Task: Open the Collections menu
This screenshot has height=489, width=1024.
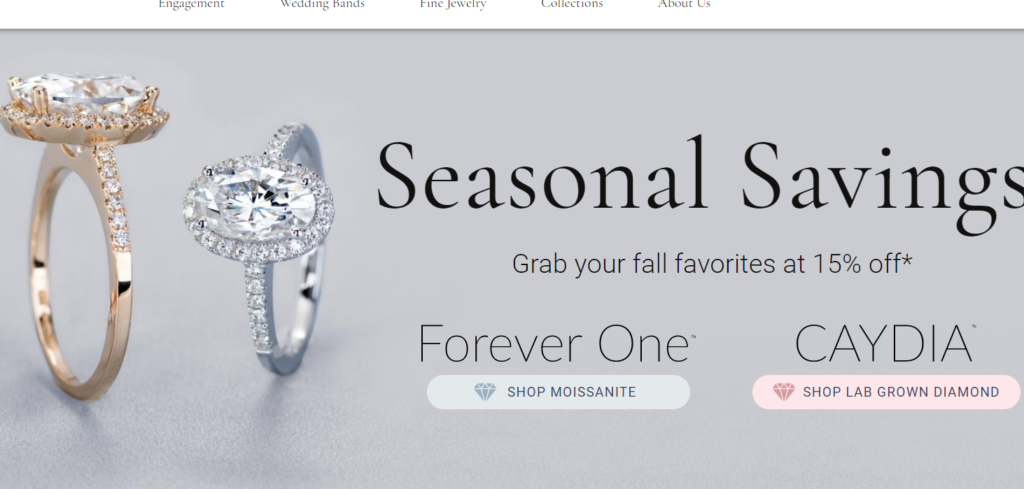Action: pos(572,4)
